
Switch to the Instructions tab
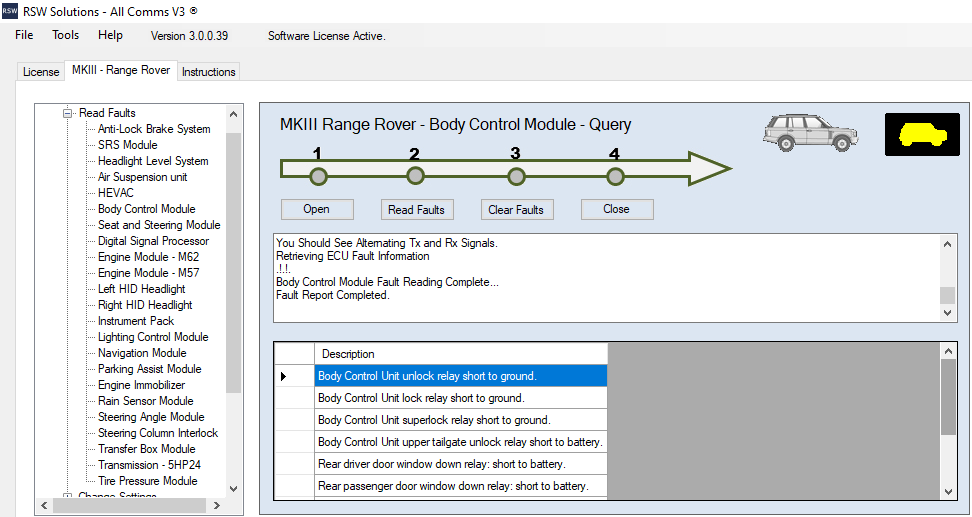click(x=208, y=72)
